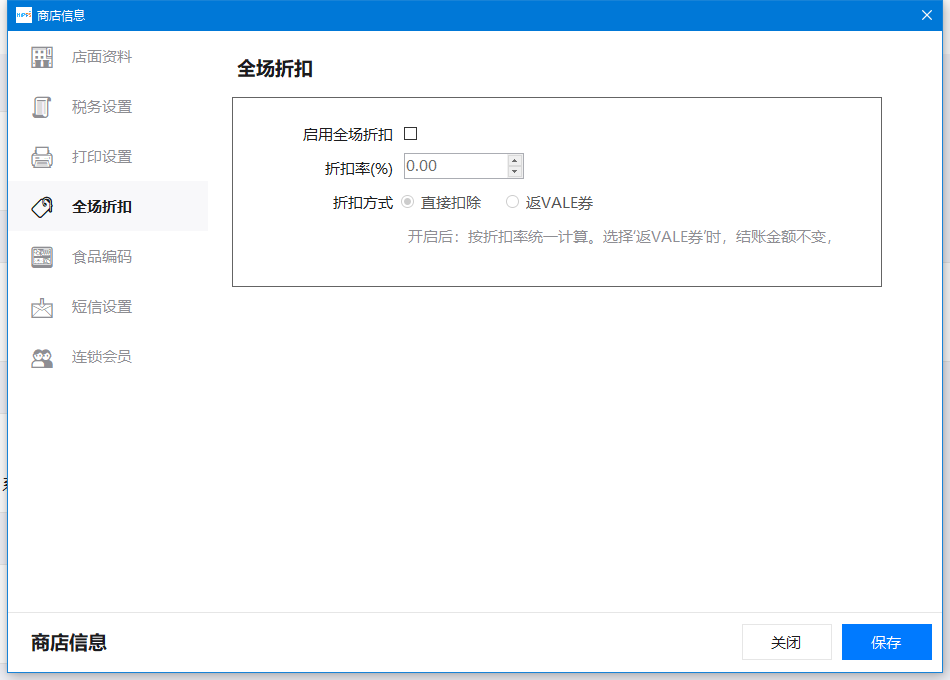Click the 税务设置 scroll icon

coord(42,107)
